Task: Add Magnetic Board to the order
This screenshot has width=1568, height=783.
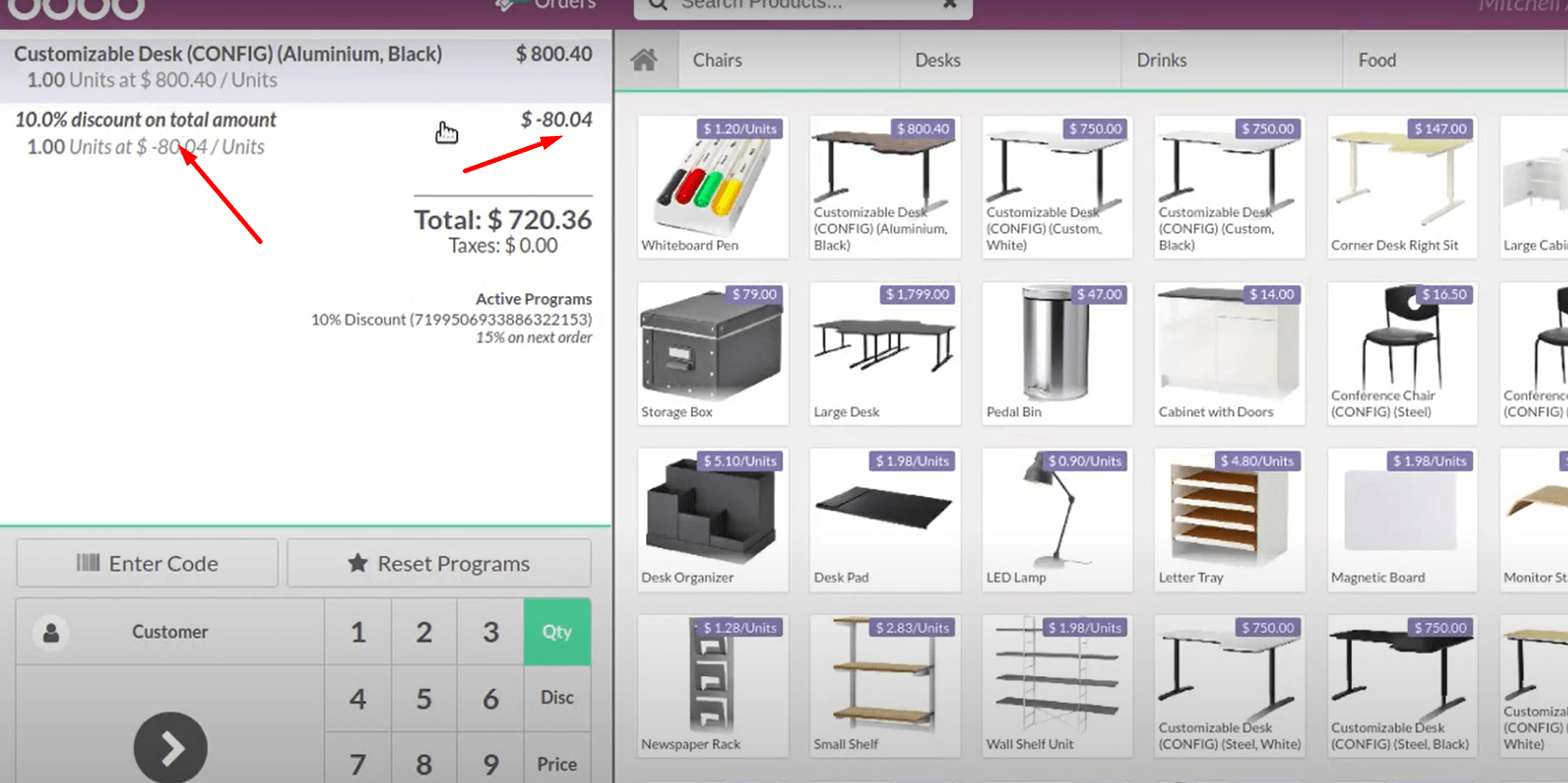Action: (x=1401, y=520)
